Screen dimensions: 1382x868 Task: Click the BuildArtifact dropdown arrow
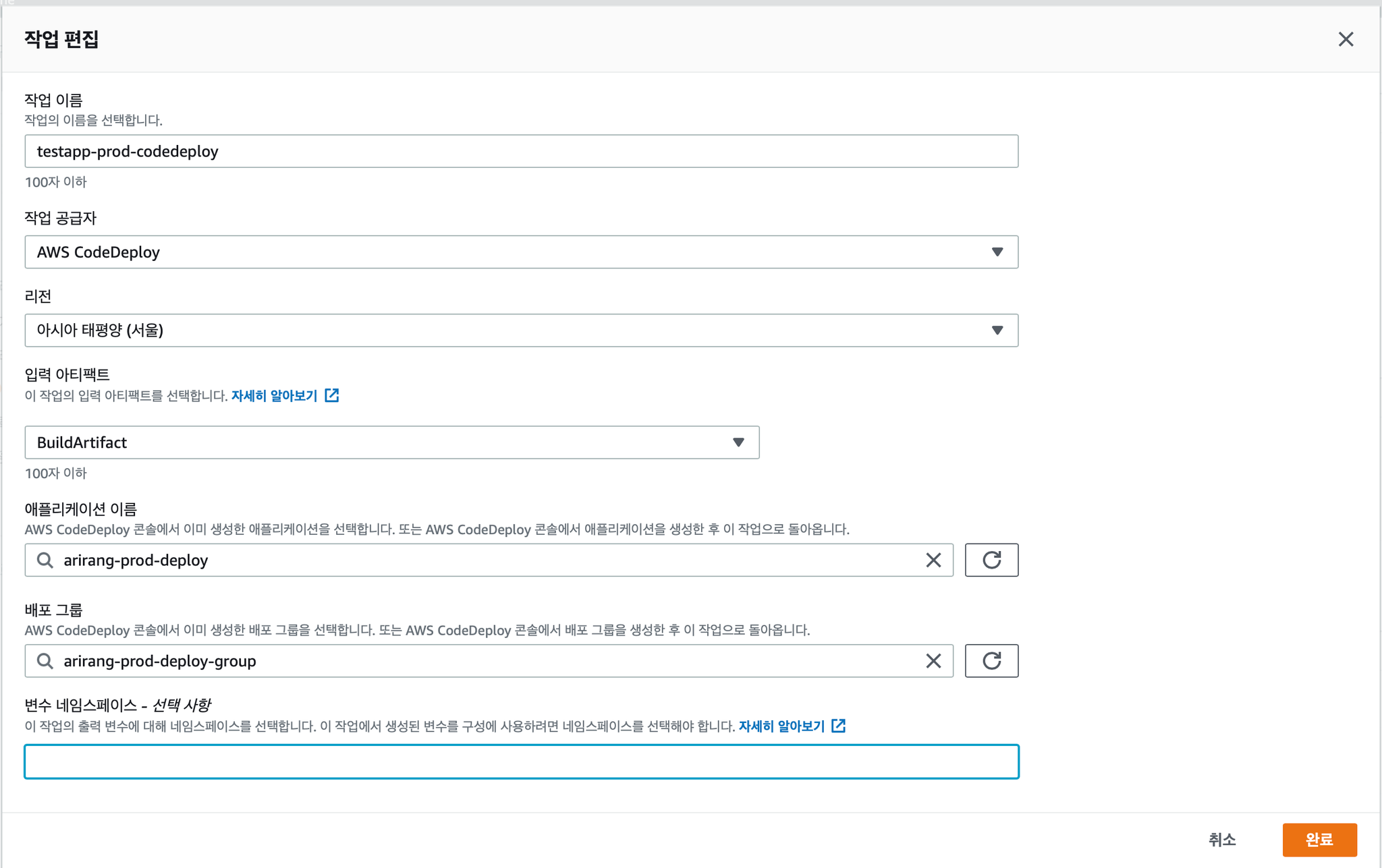[x=738, y=442]
